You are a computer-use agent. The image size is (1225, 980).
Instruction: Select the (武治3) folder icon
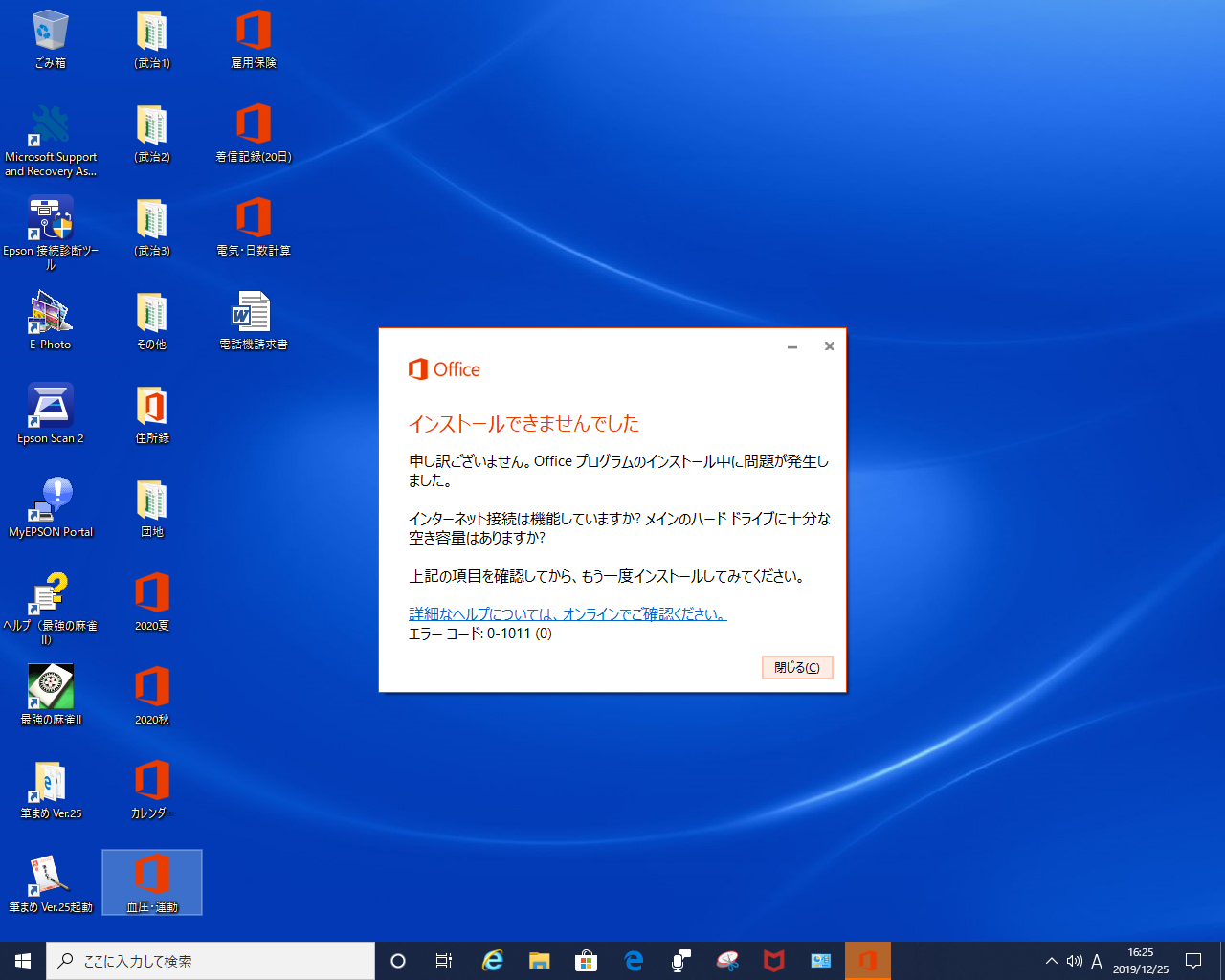[x=152, y=227]
